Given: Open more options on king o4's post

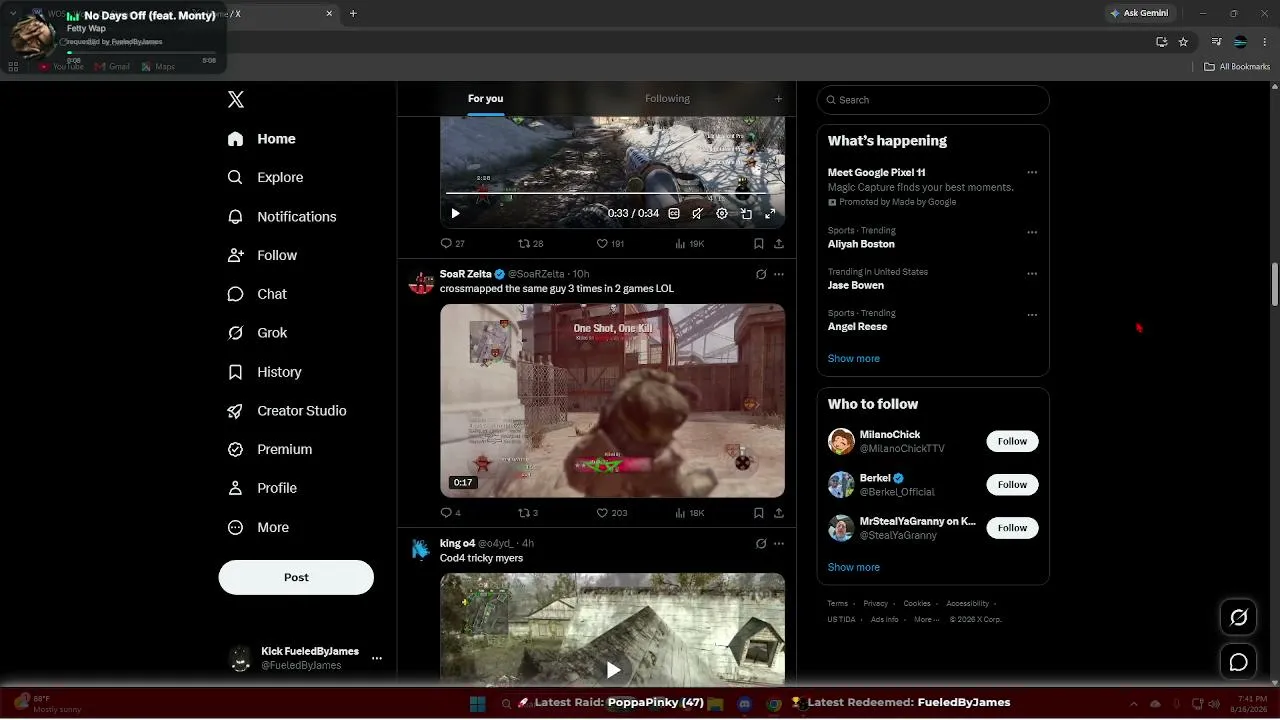Looking at the screenshot, I should click(779, 543).
